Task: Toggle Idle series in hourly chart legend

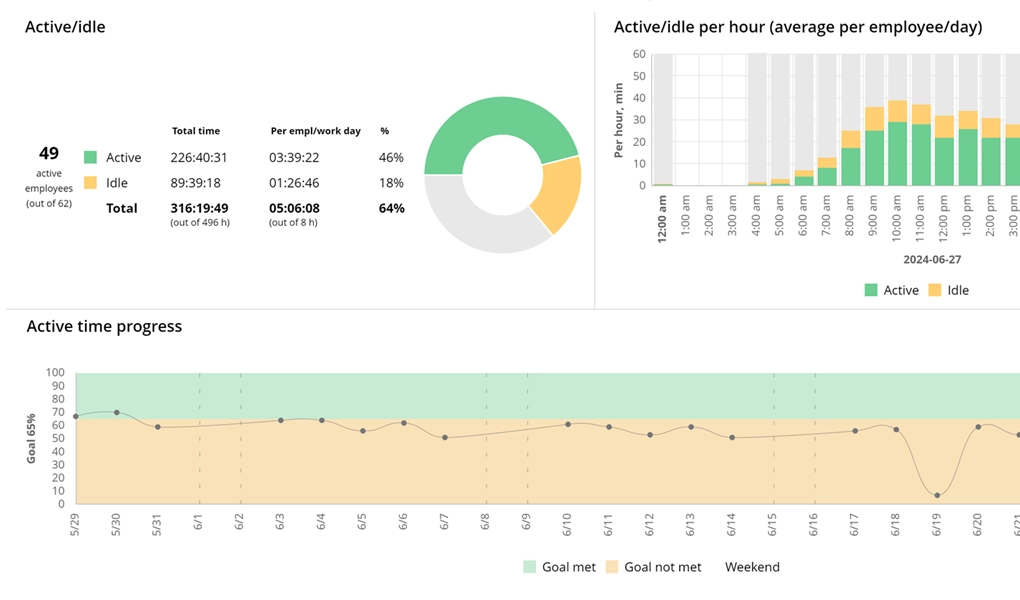Action: pyautogui.click(x=947, y=290)
